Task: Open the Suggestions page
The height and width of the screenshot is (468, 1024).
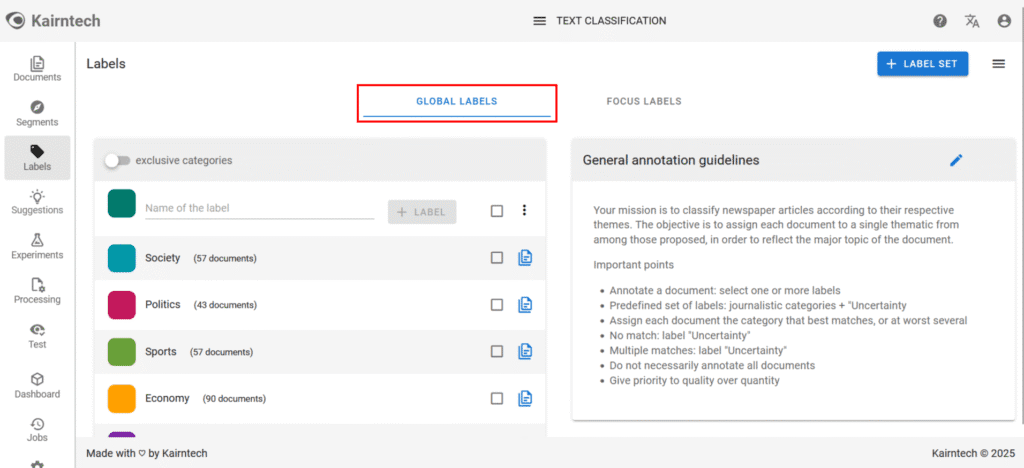Action: (37, 201)
